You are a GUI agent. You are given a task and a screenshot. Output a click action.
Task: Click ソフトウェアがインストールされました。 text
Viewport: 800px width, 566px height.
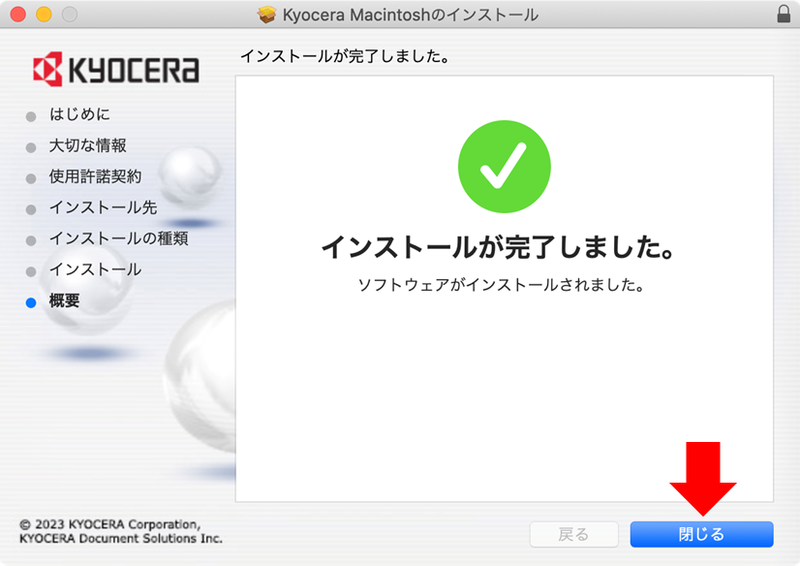(x=501, y=285)
